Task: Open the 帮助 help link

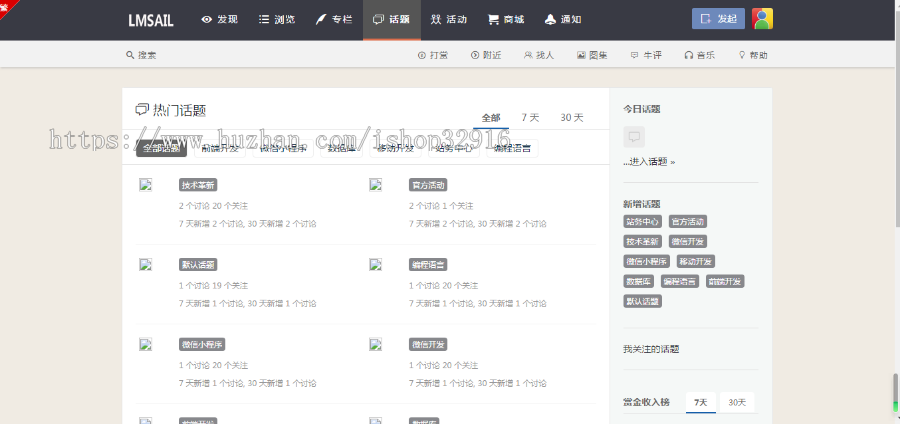Action: click(753, 55)
